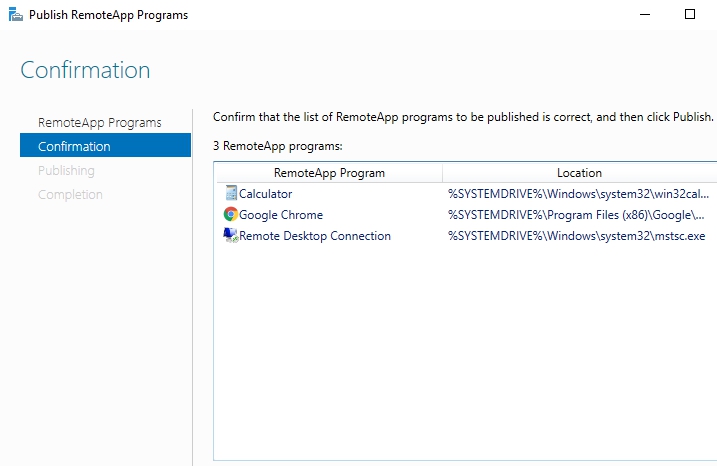Go to the RemoteApp Programs wizard step
The height and width of the screenshot is (466, 717).
coord(99,123)
